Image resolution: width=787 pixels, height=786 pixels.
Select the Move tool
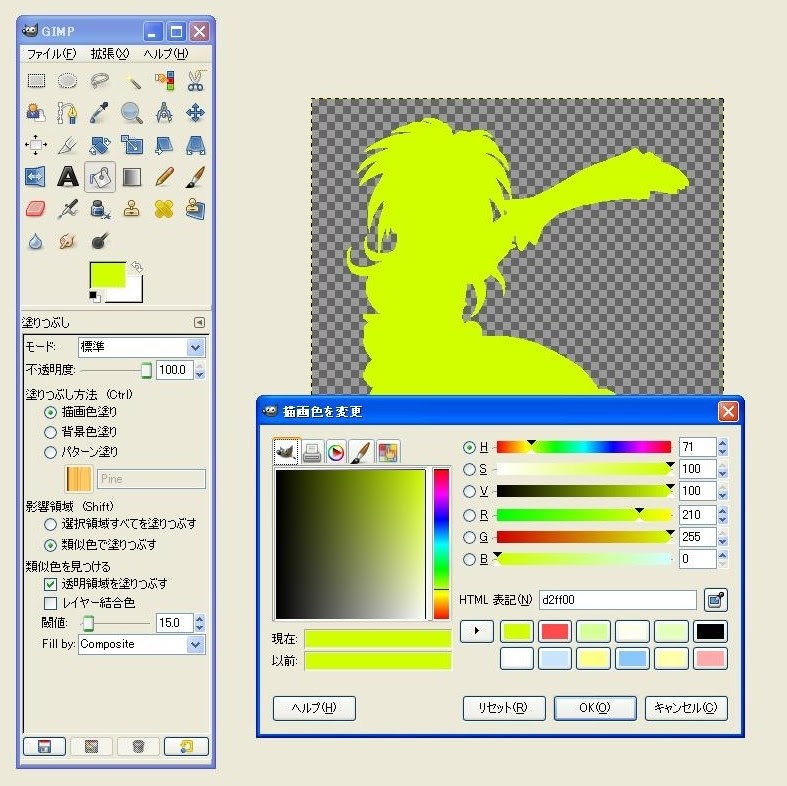[x=196, y=113]
